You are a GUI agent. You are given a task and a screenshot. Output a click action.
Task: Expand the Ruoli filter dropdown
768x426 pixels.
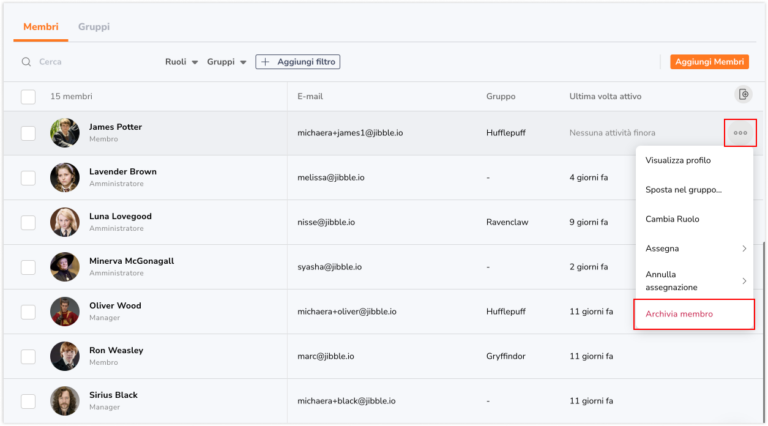pos(181,62)
